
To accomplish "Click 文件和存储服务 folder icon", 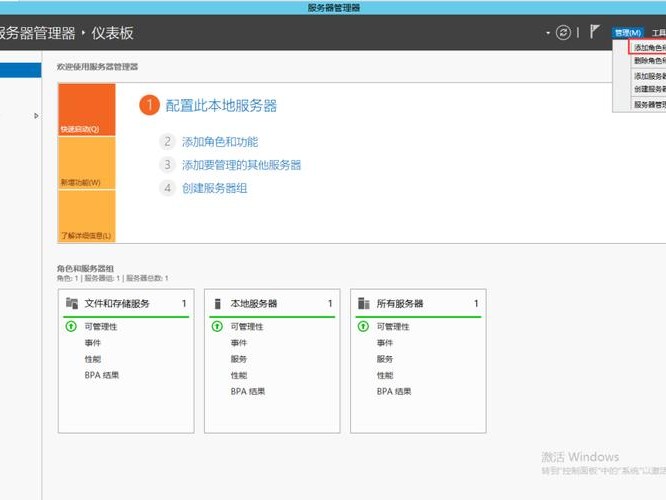I will coord(72,303).
